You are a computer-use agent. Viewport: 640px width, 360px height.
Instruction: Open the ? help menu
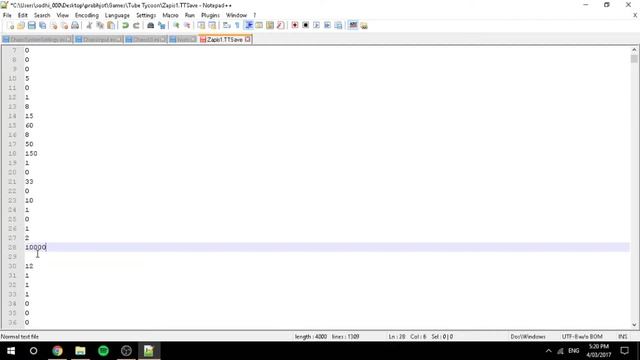(x=255, y=15)
